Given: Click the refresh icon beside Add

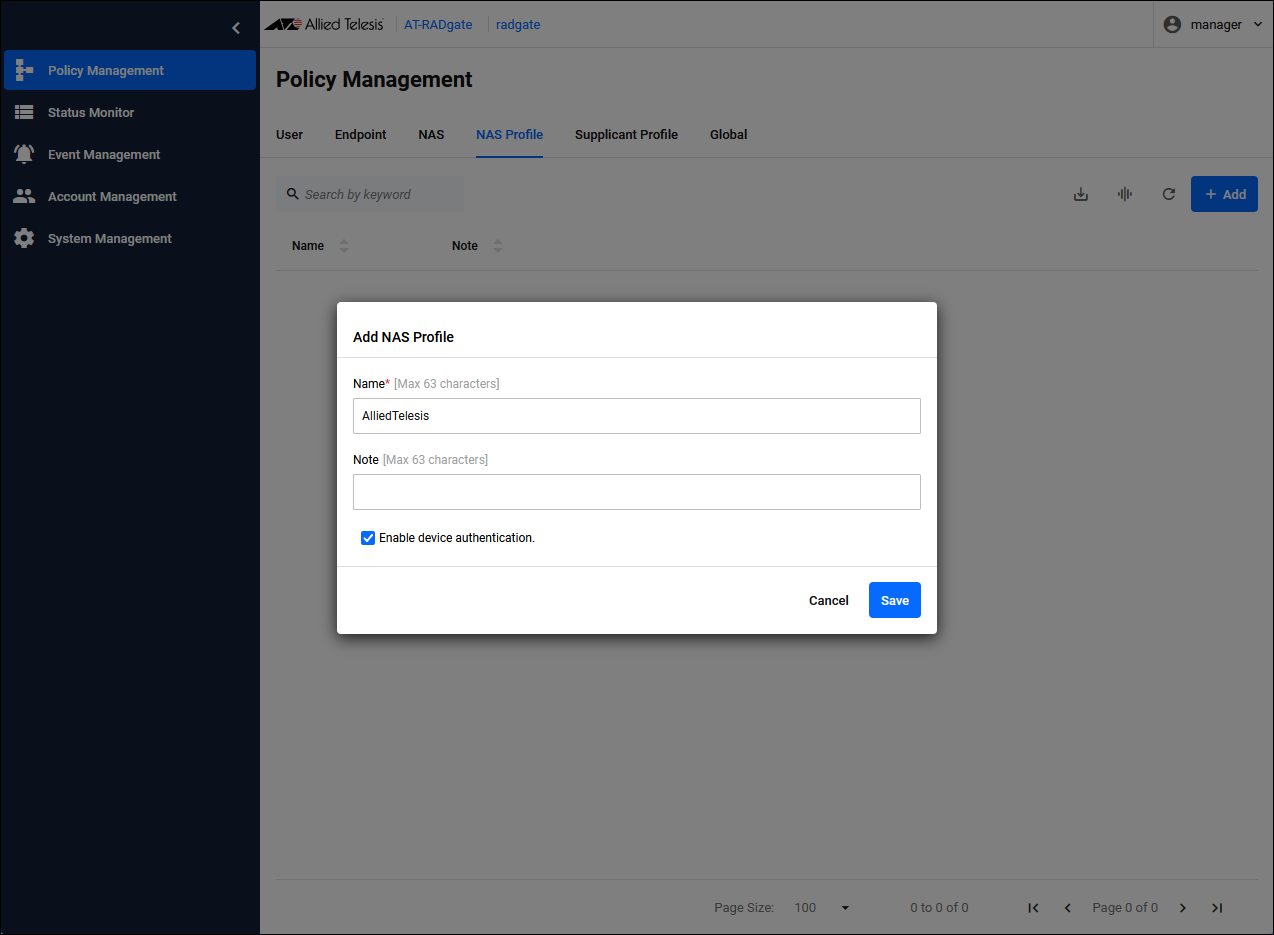Looking at the screenshot, I should (x=1168, y=194).
